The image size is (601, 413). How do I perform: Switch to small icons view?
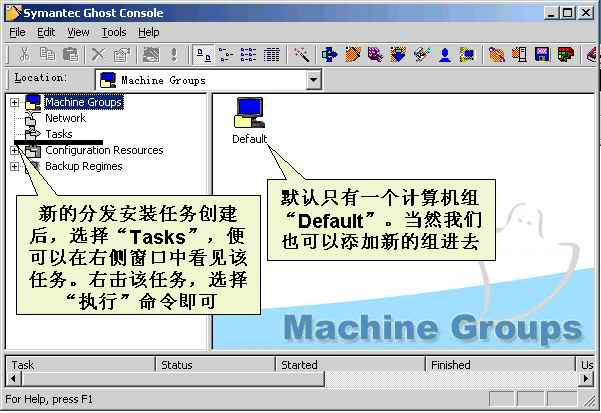click(226, 55)
